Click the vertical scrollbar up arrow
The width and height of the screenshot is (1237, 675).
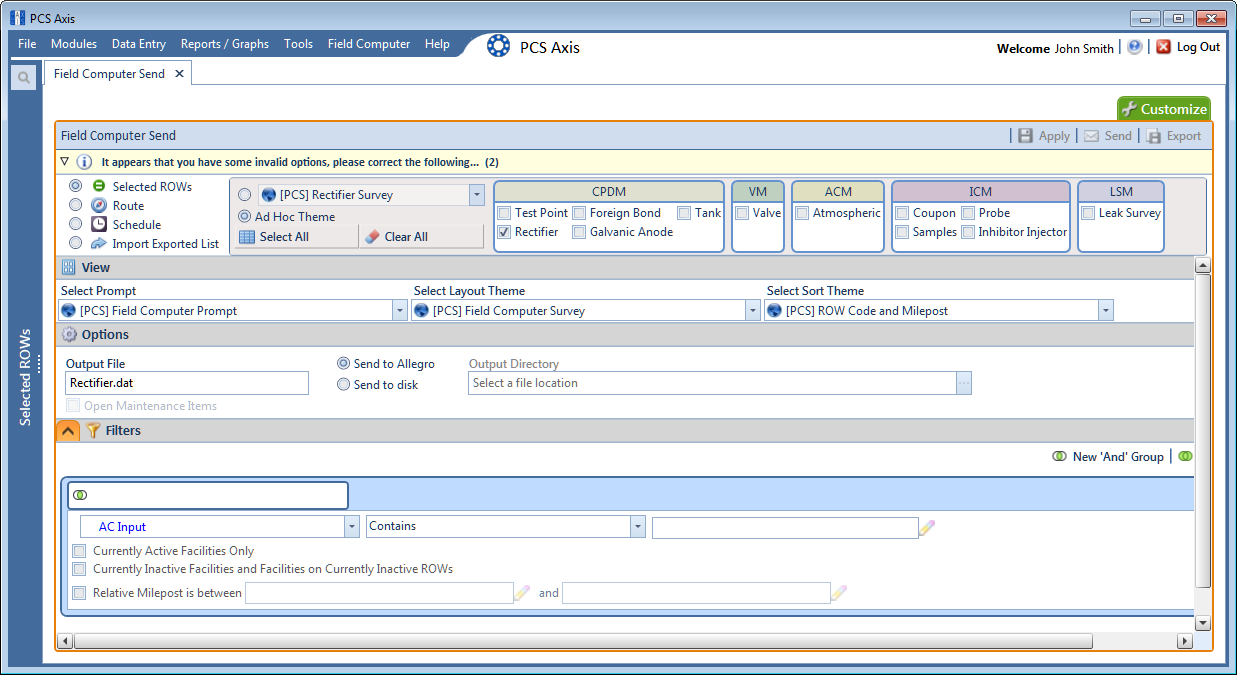coord(1203,265)
